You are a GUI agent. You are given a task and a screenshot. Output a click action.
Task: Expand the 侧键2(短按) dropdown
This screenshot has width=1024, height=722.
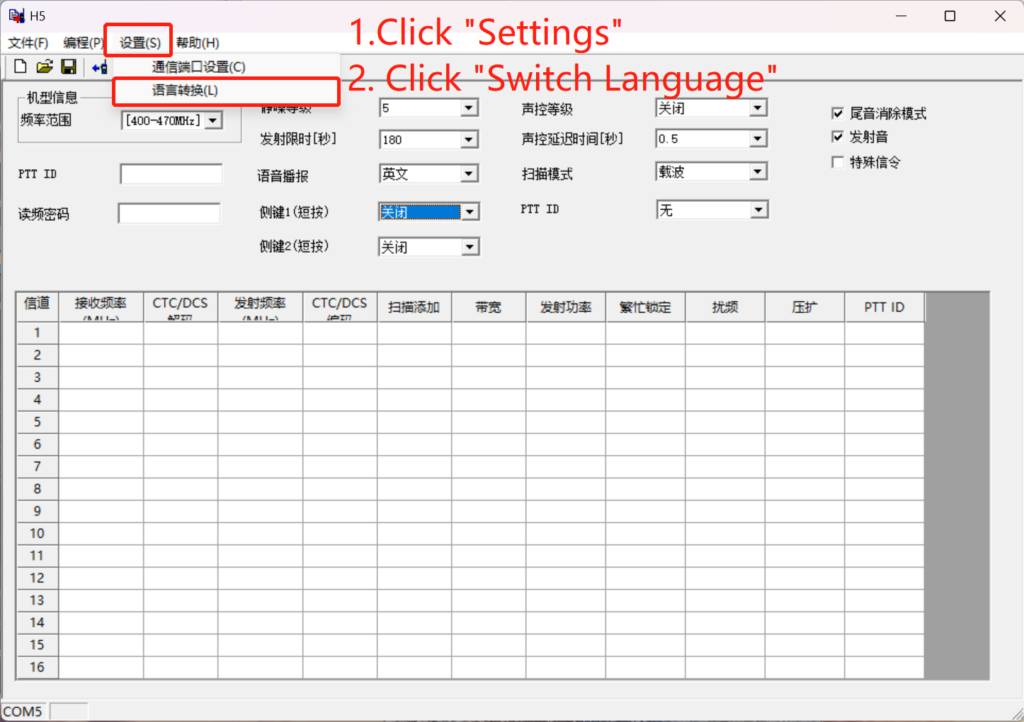(470, 247)
